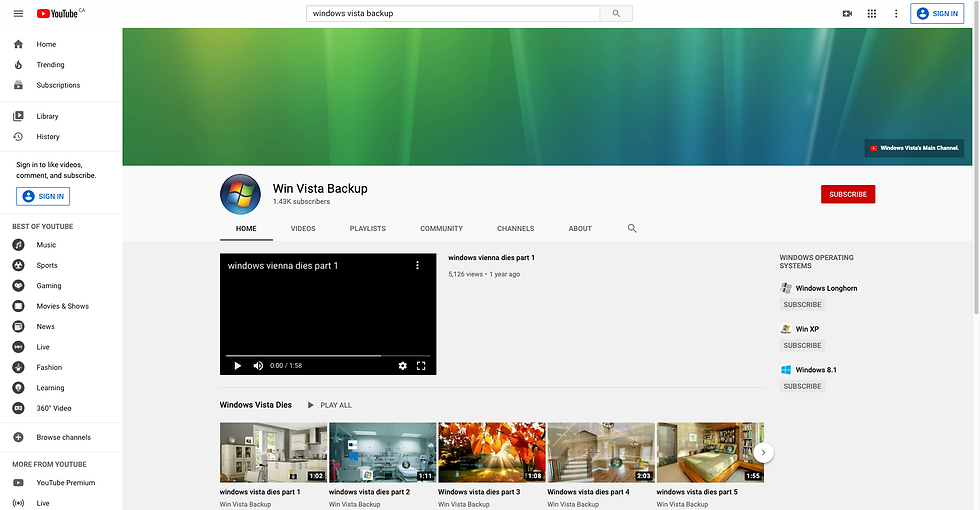This screenshot has height=510, width=980.
Task: Click the search magnifier button
Action: [x=616, y=13]
